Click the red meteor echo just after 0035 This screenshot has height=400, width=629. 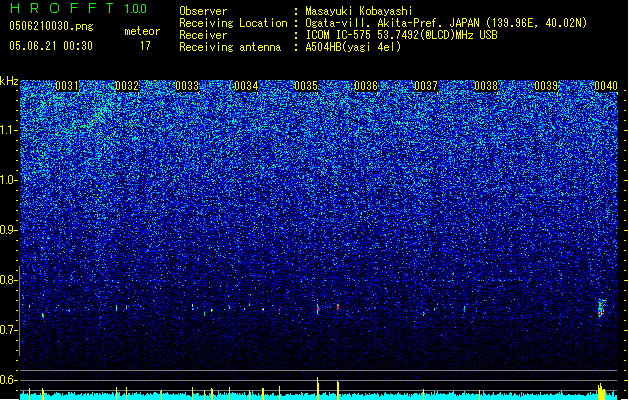point(338,307)
